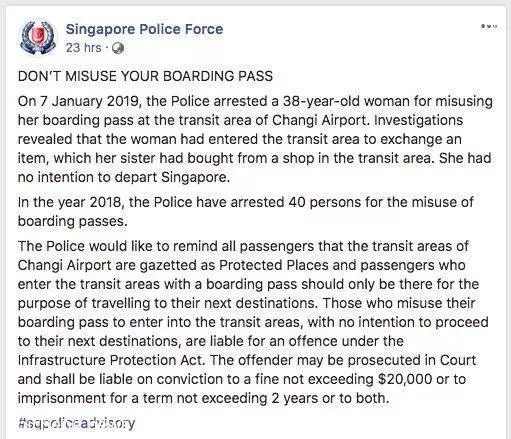Click the DON'T MISUSE YOUR BOARDING PASS heading

145,76
